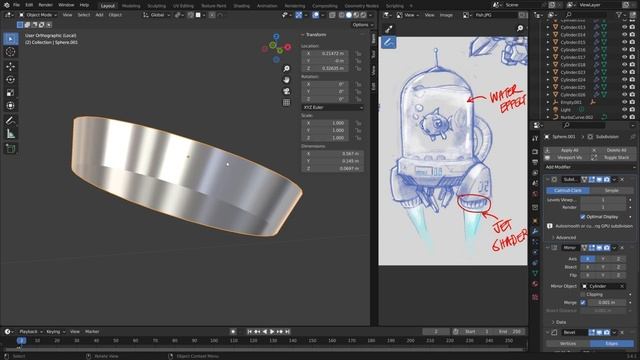Open Global transform orientation dropdown

157,15
